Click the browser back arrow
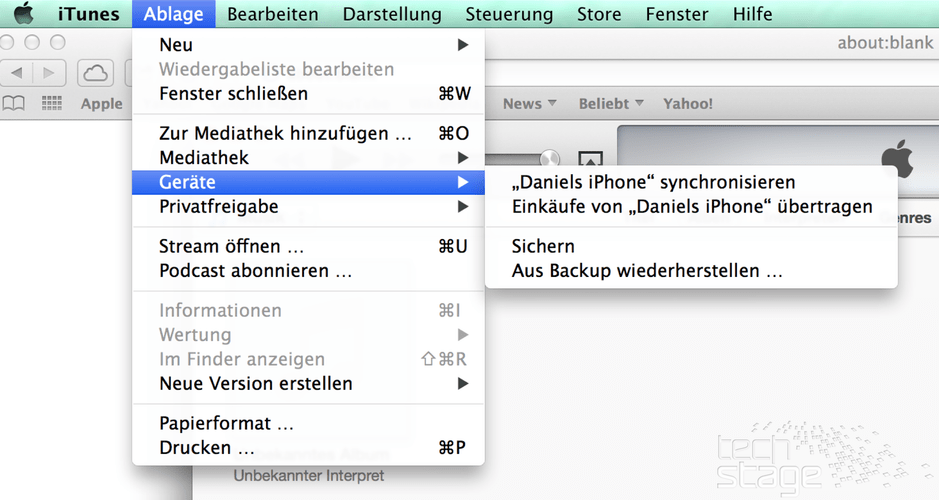 [19, 72]
